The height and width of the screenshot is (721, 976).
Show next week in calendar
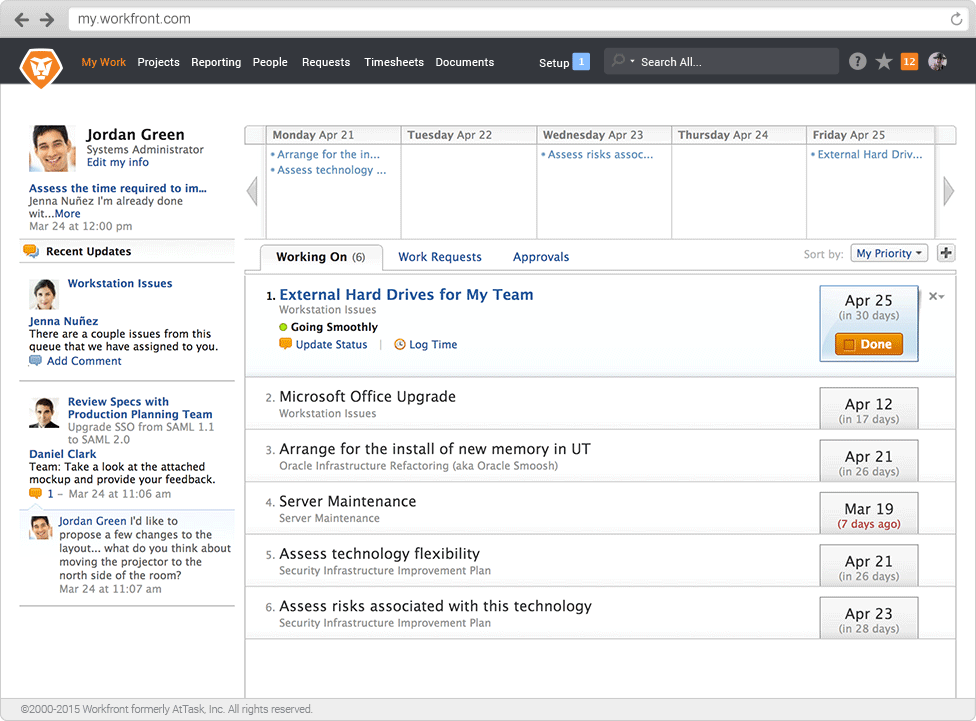pos(948,191)
